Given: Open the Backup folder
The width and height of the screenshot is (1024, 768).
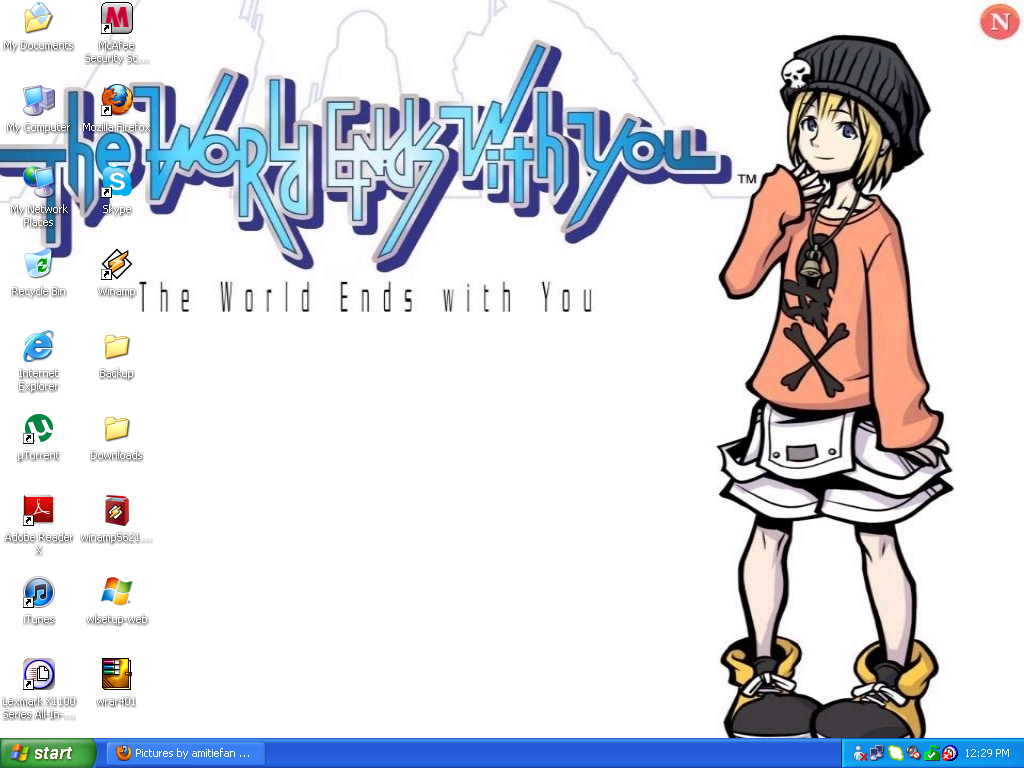Looking at the screenshot, I should 116,346.
